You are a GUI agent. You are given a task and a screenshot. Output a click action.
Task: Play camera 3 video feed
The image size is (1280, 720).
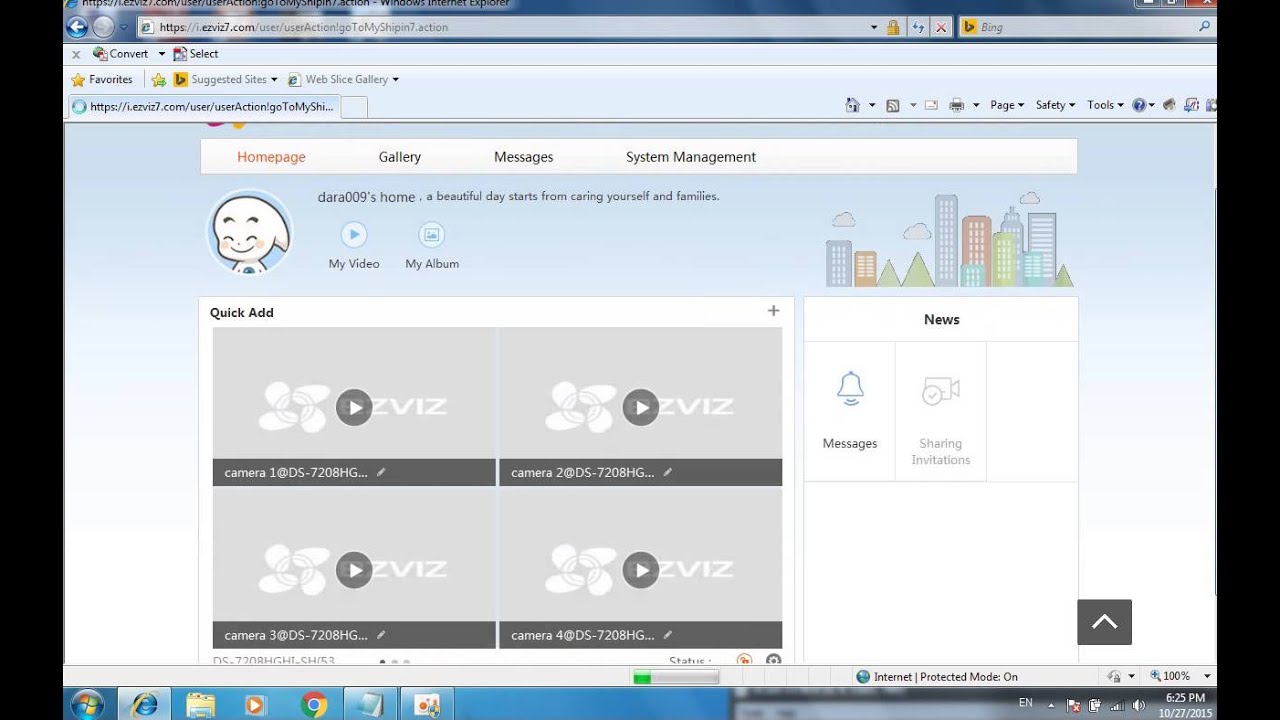click(354, 570)
